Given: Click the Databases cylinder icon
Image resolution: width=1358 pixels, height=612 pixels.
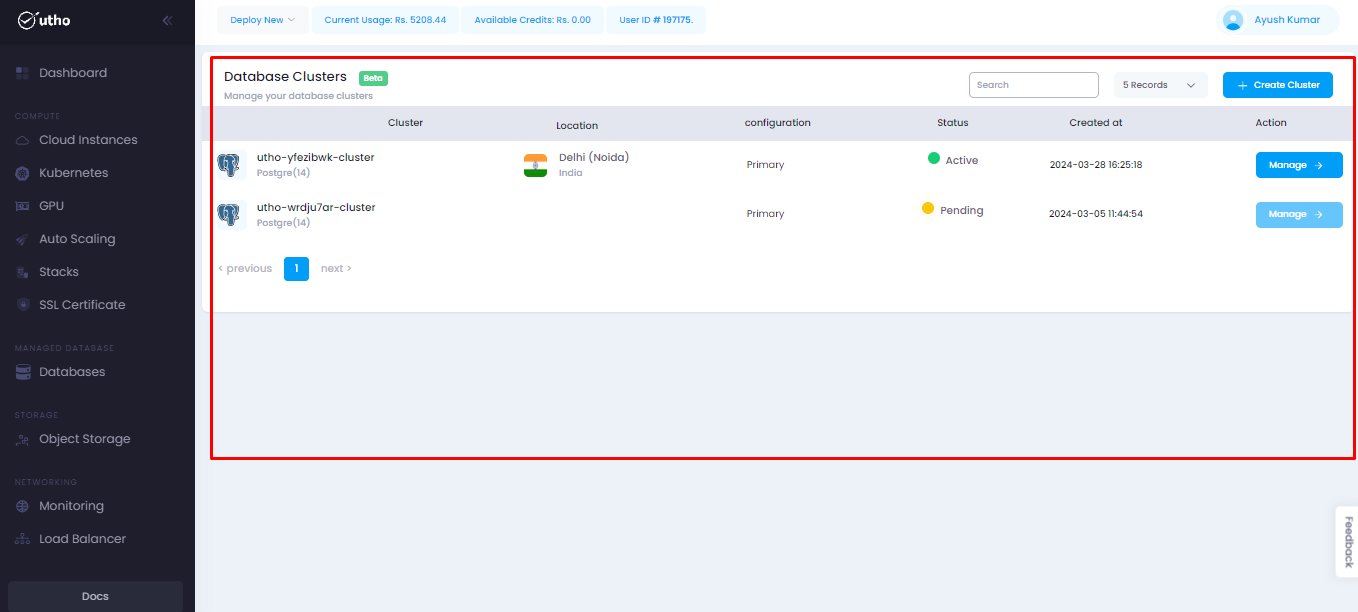Looking at the screenshot, I should tap(23, 372).
